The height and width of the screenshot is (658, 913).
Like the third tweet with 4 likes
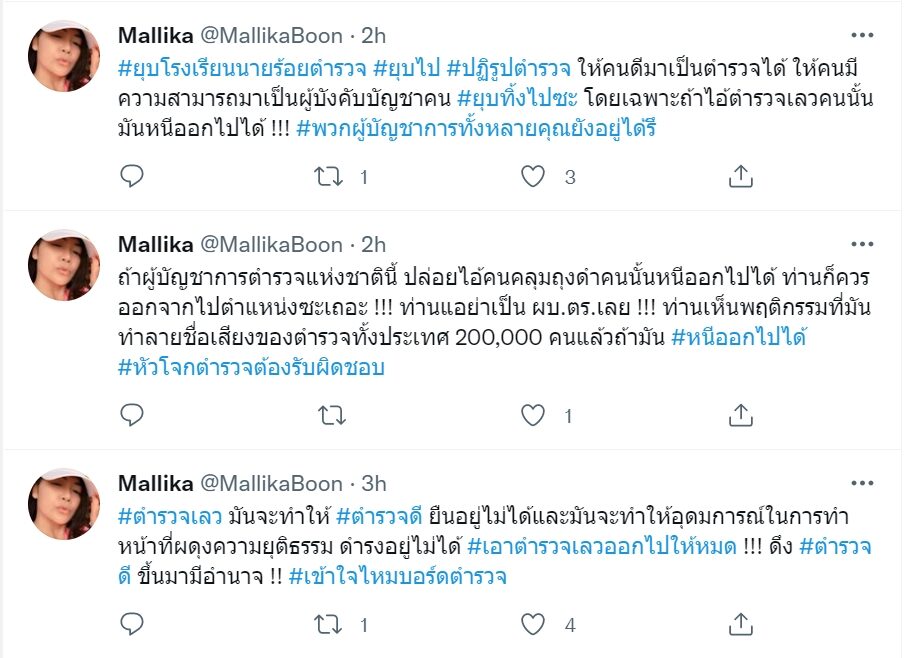coord(534,625)
